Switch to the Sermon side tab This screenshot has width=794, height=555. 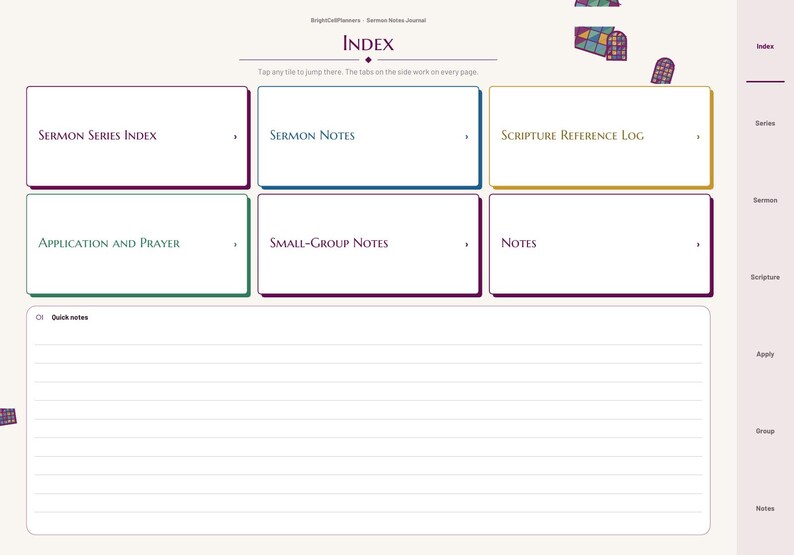coord(765,200)
